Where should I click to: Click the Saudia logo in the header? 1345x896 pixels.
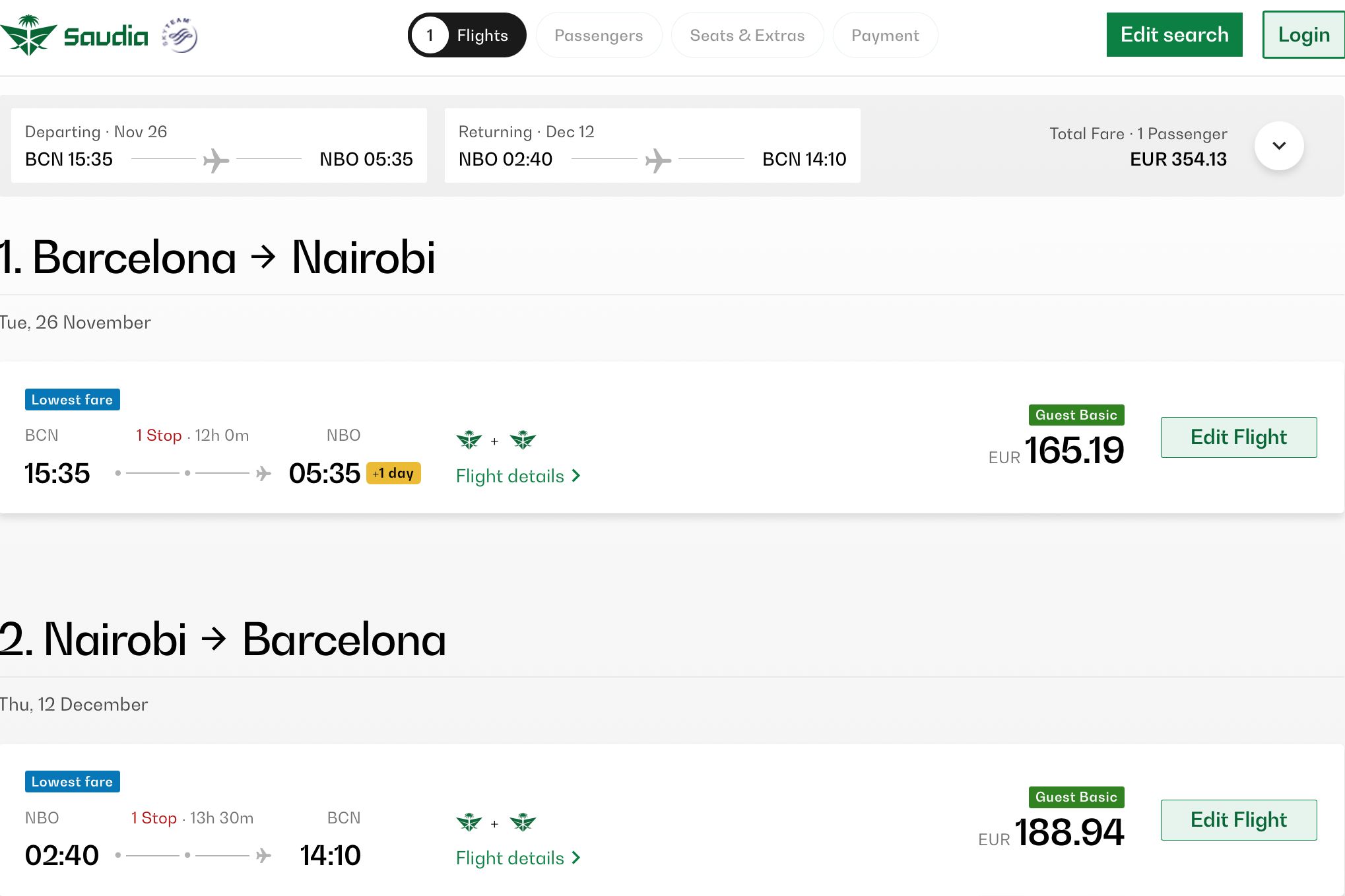pyautogui.click(x=74, y=35)
